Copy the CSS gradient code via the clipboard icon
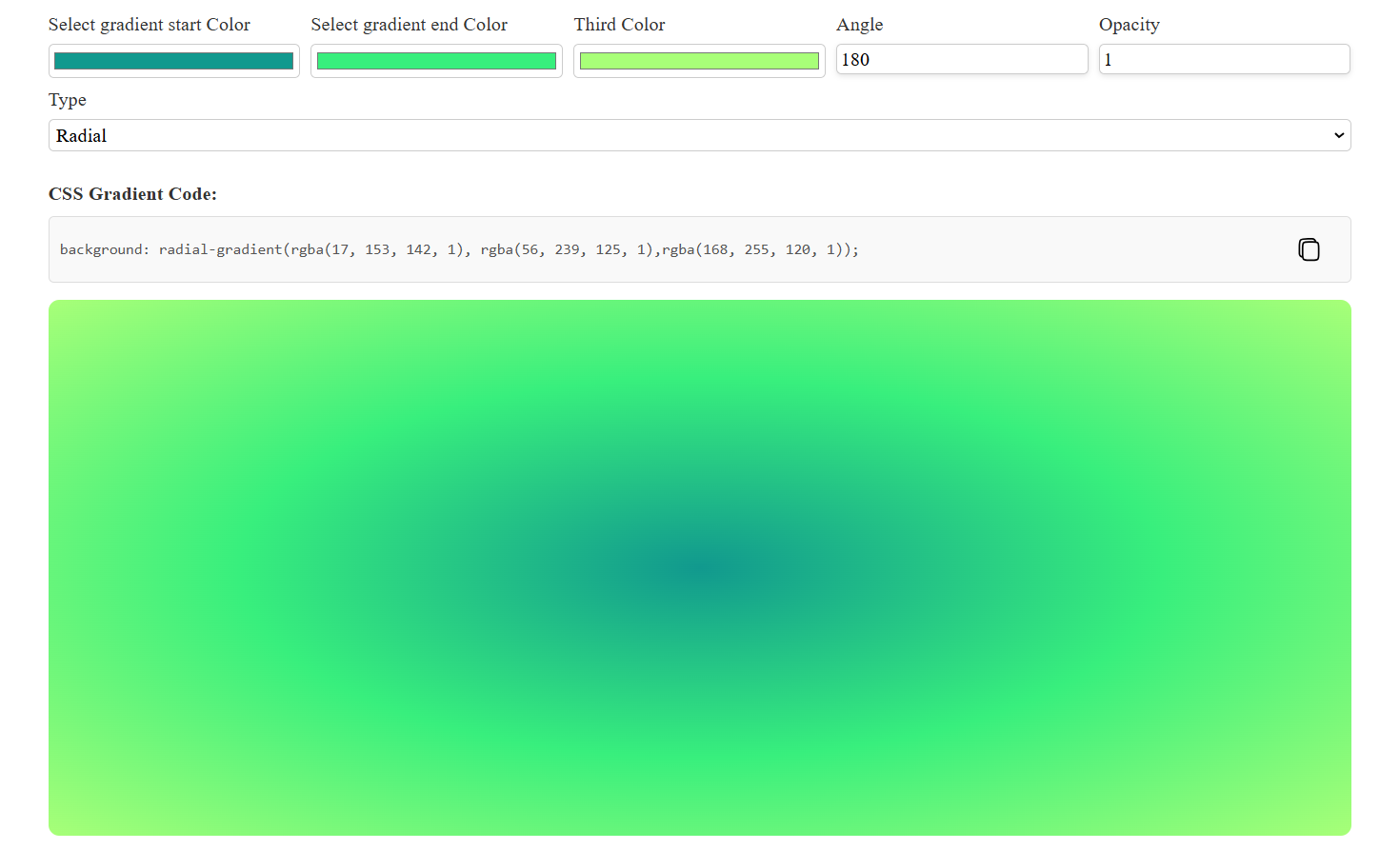This screenshot has width=1400, height=850. click(1309, 249)
